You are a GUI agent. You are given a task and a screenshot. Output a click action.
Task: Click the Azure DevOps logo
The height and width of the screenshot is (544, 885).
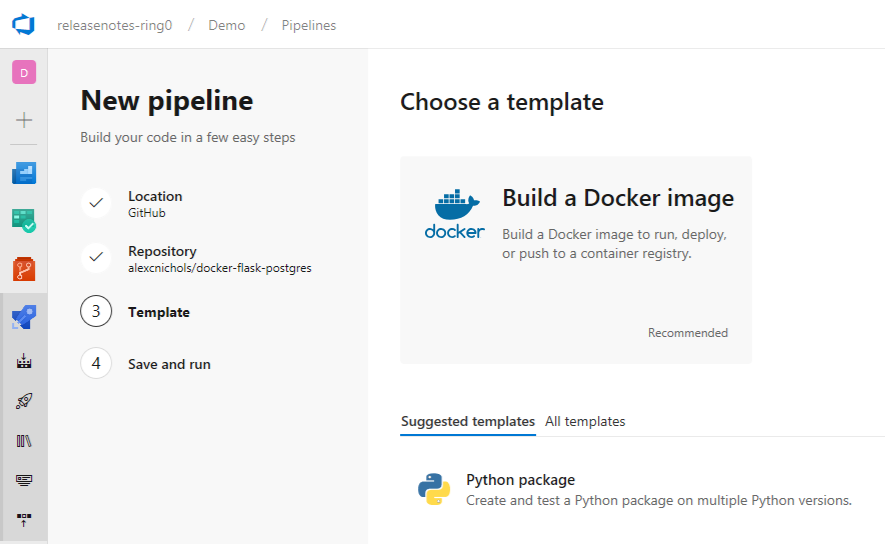tap(23, 25)
